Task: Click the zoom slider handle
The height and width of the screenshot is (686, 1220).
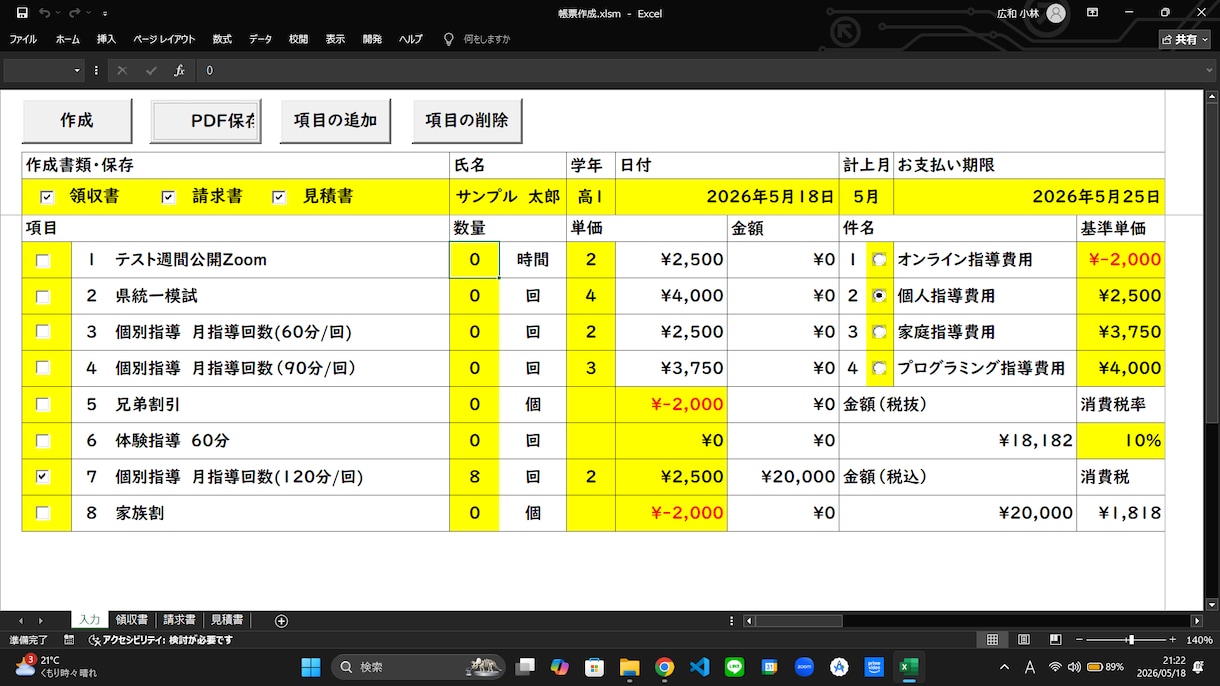Action: click(x=1131, y=640)
